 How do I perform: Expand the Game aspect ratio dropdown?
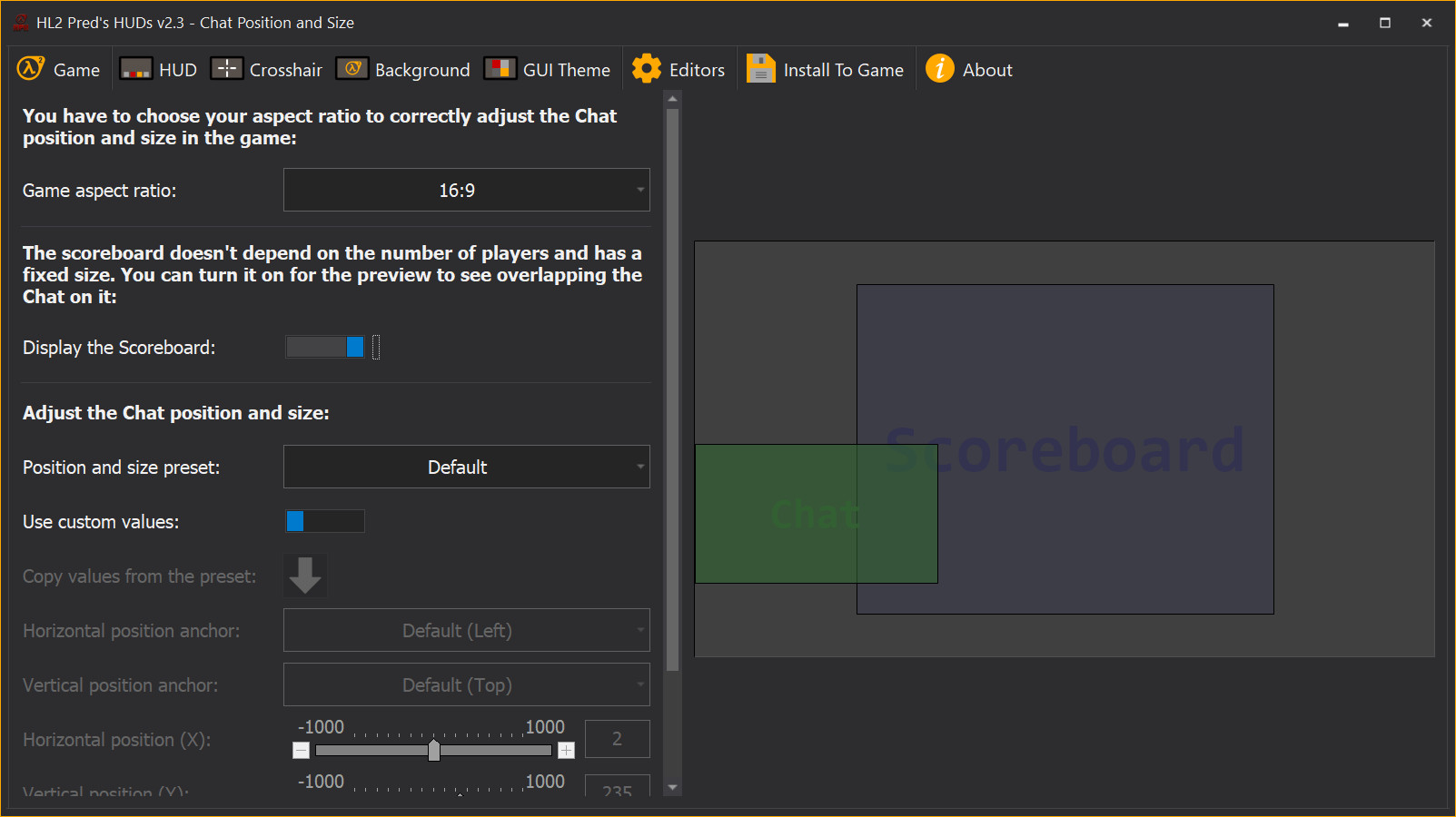[466, 190]
